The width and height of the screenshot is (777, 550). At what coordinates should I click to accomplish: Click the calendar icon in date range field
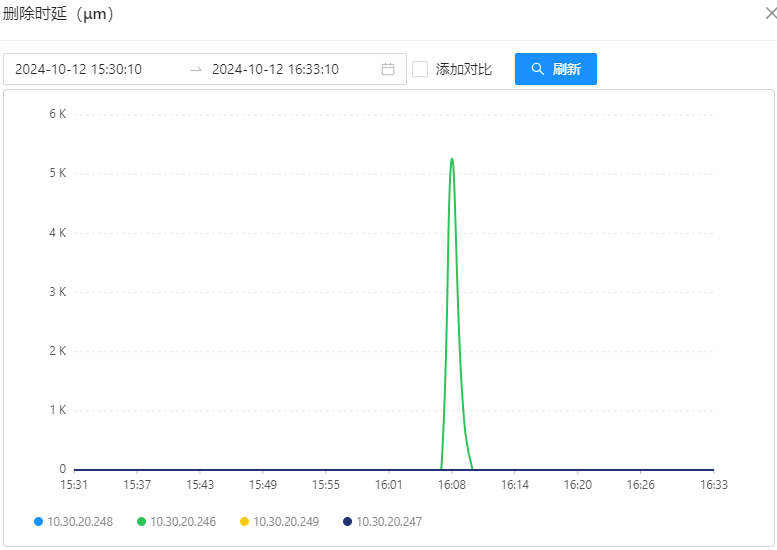pyautogui.click(x=388, y=69)
